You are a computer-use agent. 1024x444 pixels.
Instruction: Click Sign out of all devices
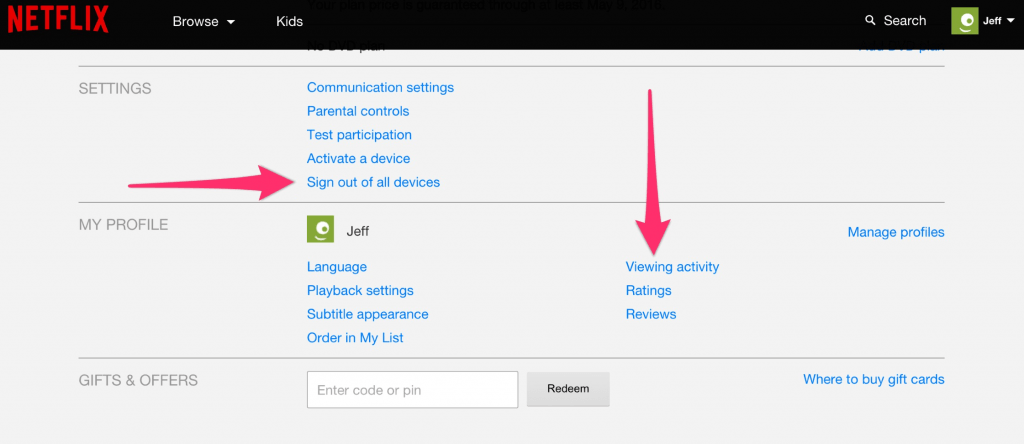(374, 182)
